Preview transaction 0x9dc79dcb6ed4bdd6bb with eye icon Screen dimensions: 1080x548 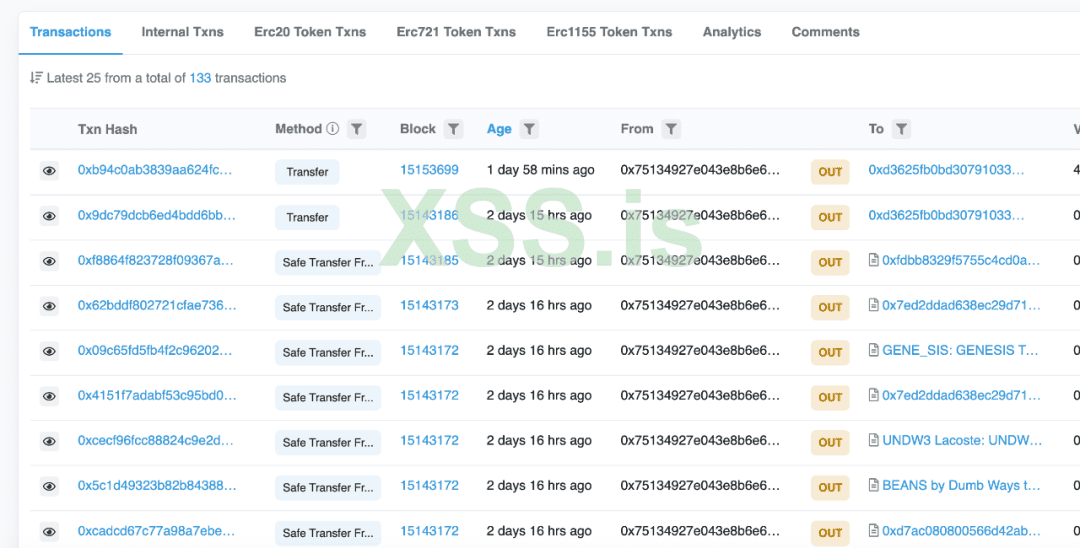(x=49, y=216)
